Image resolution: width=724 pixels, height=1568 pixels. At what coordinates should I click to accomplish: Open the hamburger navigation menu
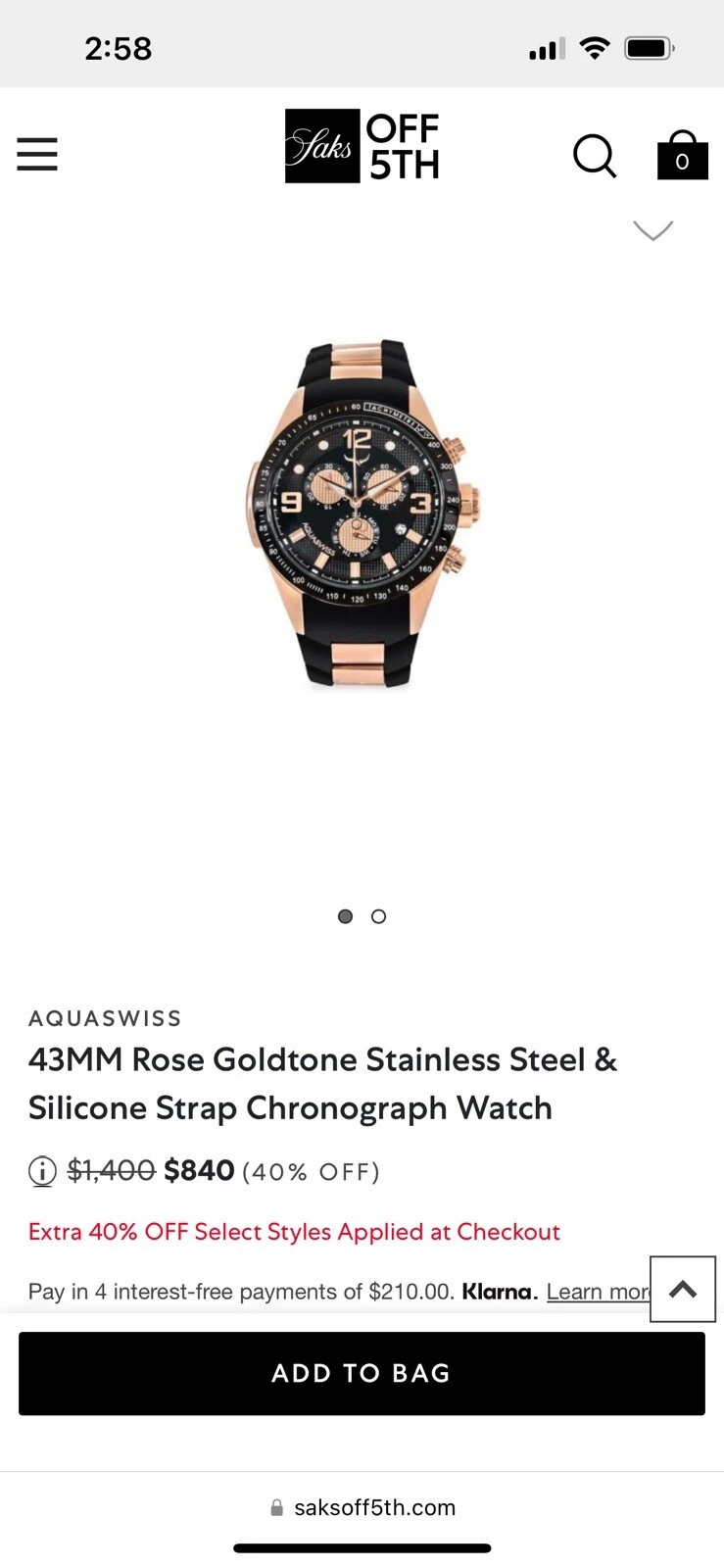coord(37,155)
